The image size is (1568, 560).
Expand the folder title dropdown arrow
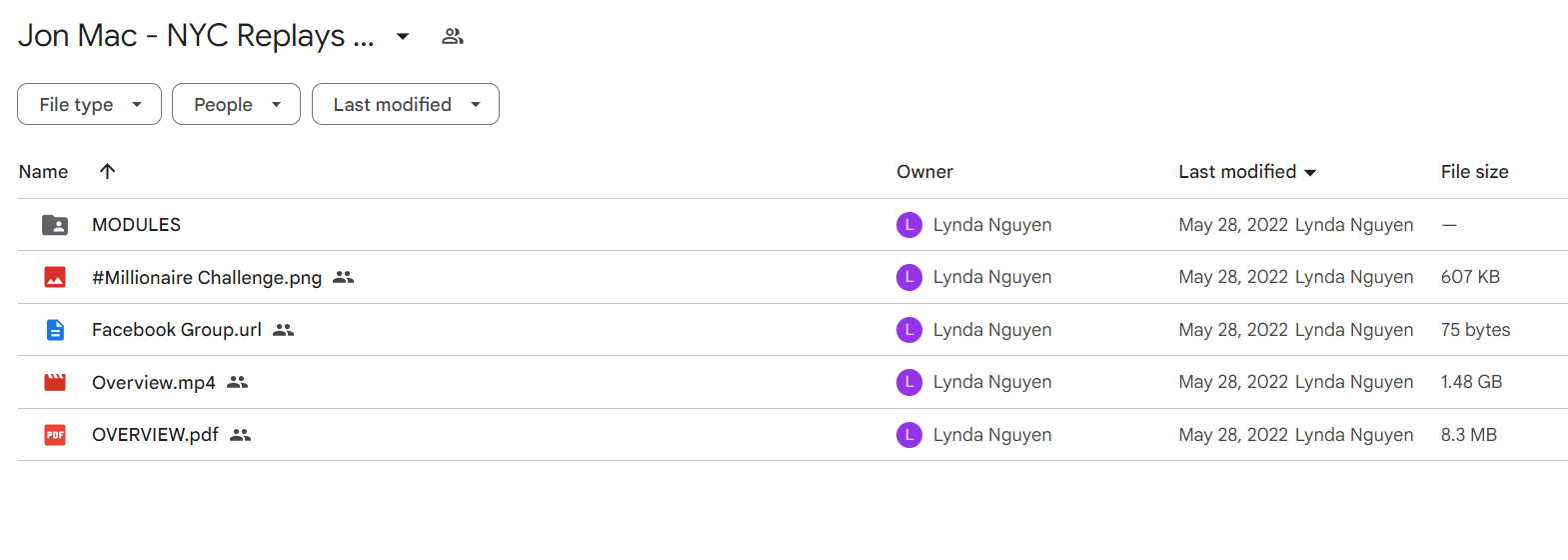(x=403, y=36)
